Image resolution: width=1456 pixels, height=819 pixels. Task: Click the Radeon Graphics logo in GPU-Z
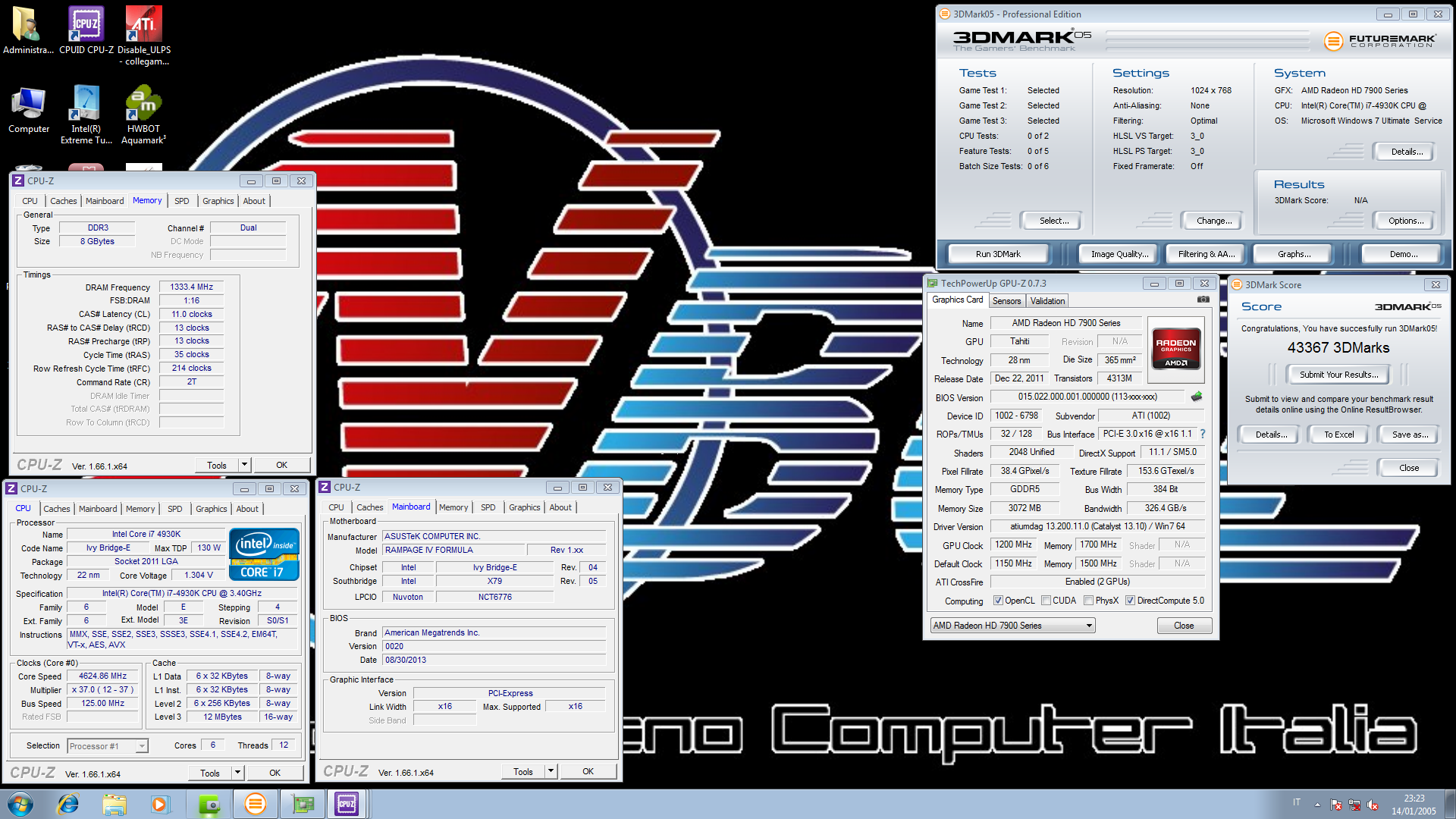[x=1175, y=349]
